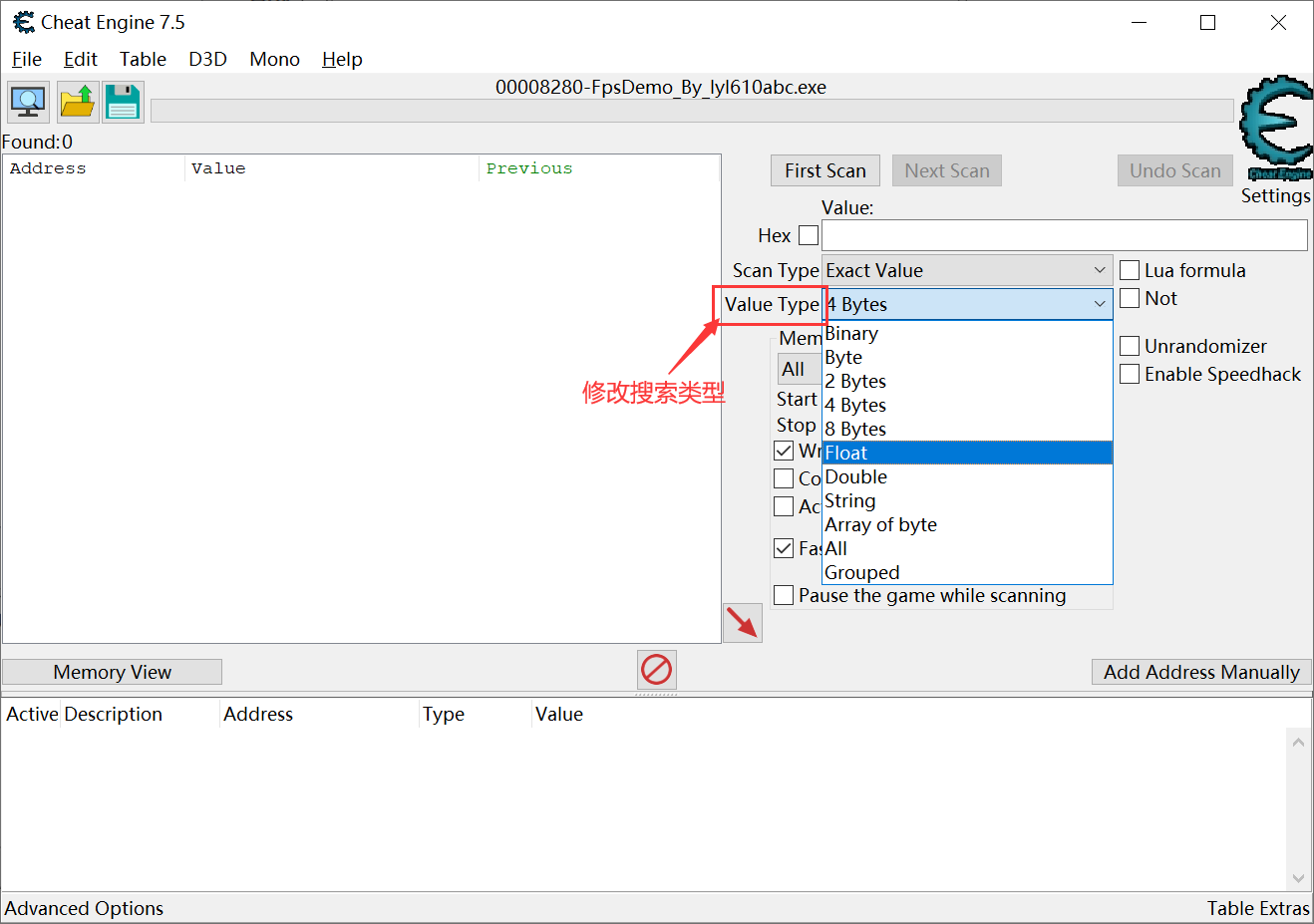This screenshot has height=924, width=1314.
Task: Open Table Extras
Action: pos(1258,908)
